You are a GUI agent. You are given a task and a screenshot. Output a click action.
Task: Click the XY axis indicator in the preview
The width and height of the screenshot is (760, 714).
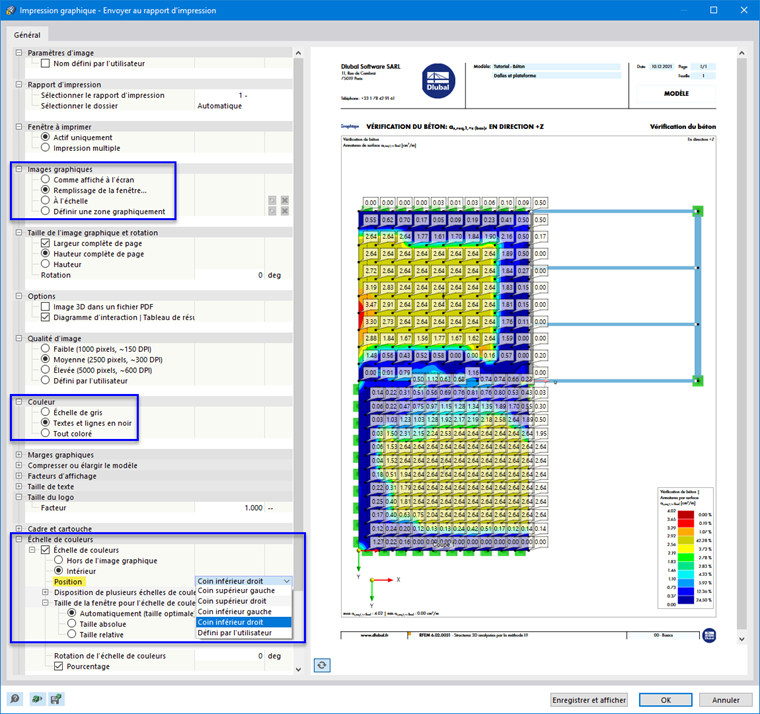coord(383,590)
